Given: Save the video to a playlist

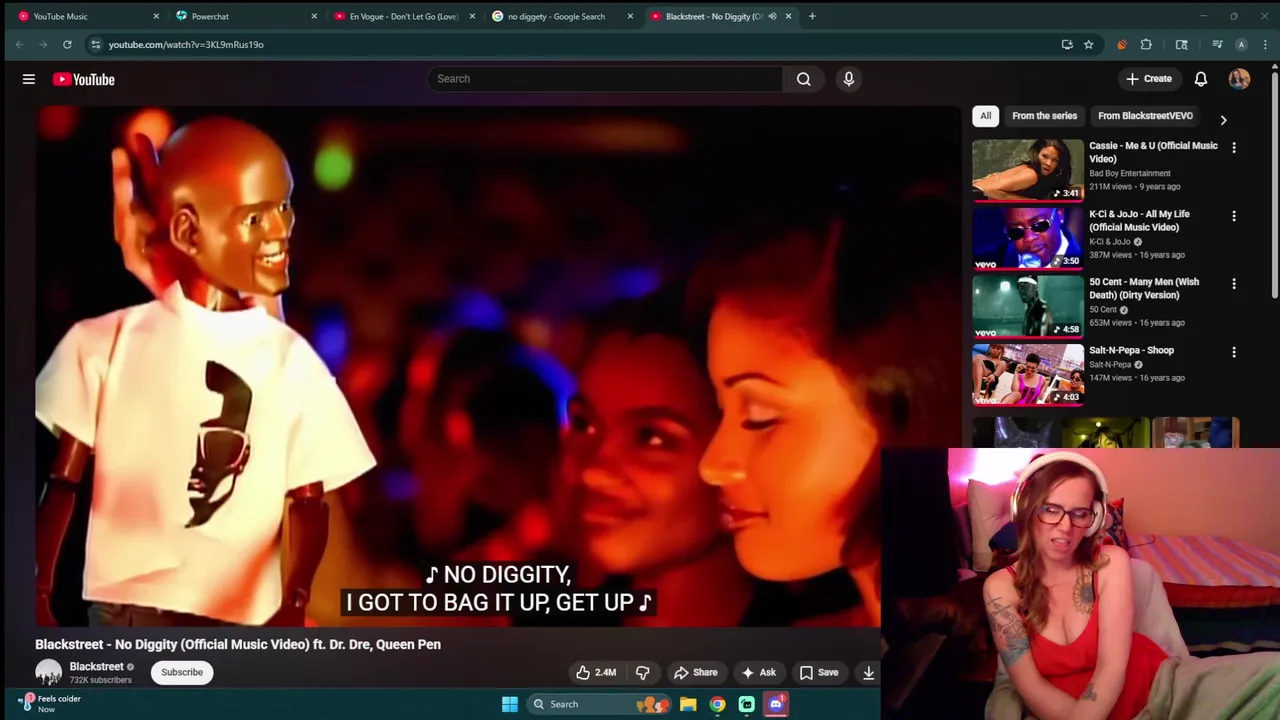Looking at the screenshot, I should (818, 673).
